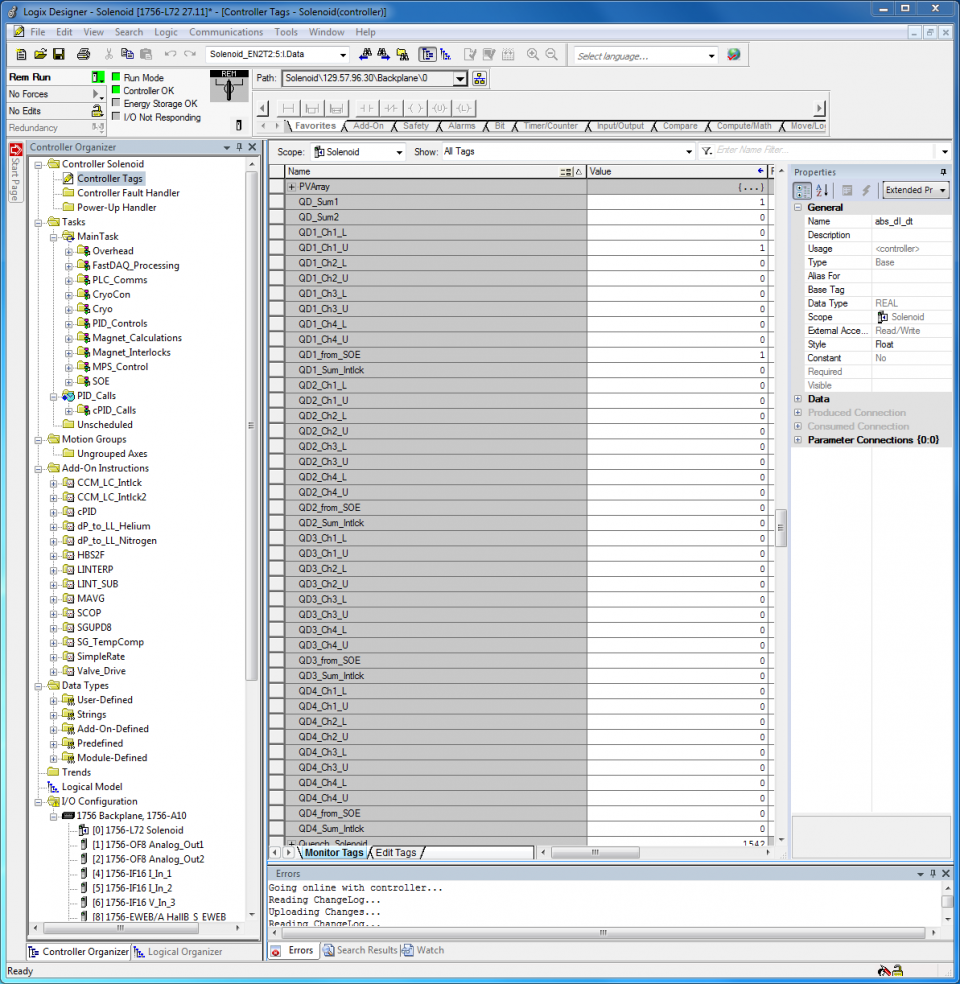960x984 pixels.
Task: Select the categorized view icon in Properties
Action: (x=803, y=190)
